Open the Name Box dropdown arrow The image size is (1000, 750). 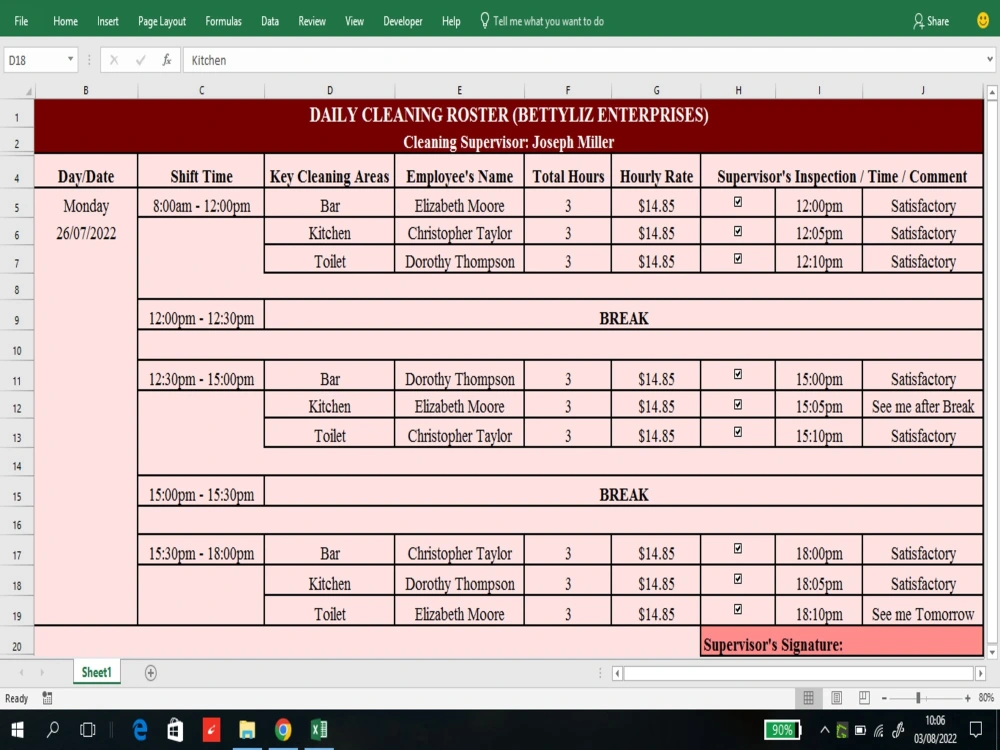pyautogui.click(x=70, y=59)
